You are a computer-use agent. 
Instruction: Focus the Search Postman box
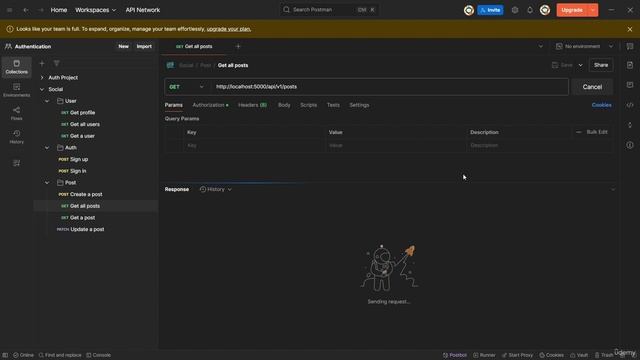329,10
